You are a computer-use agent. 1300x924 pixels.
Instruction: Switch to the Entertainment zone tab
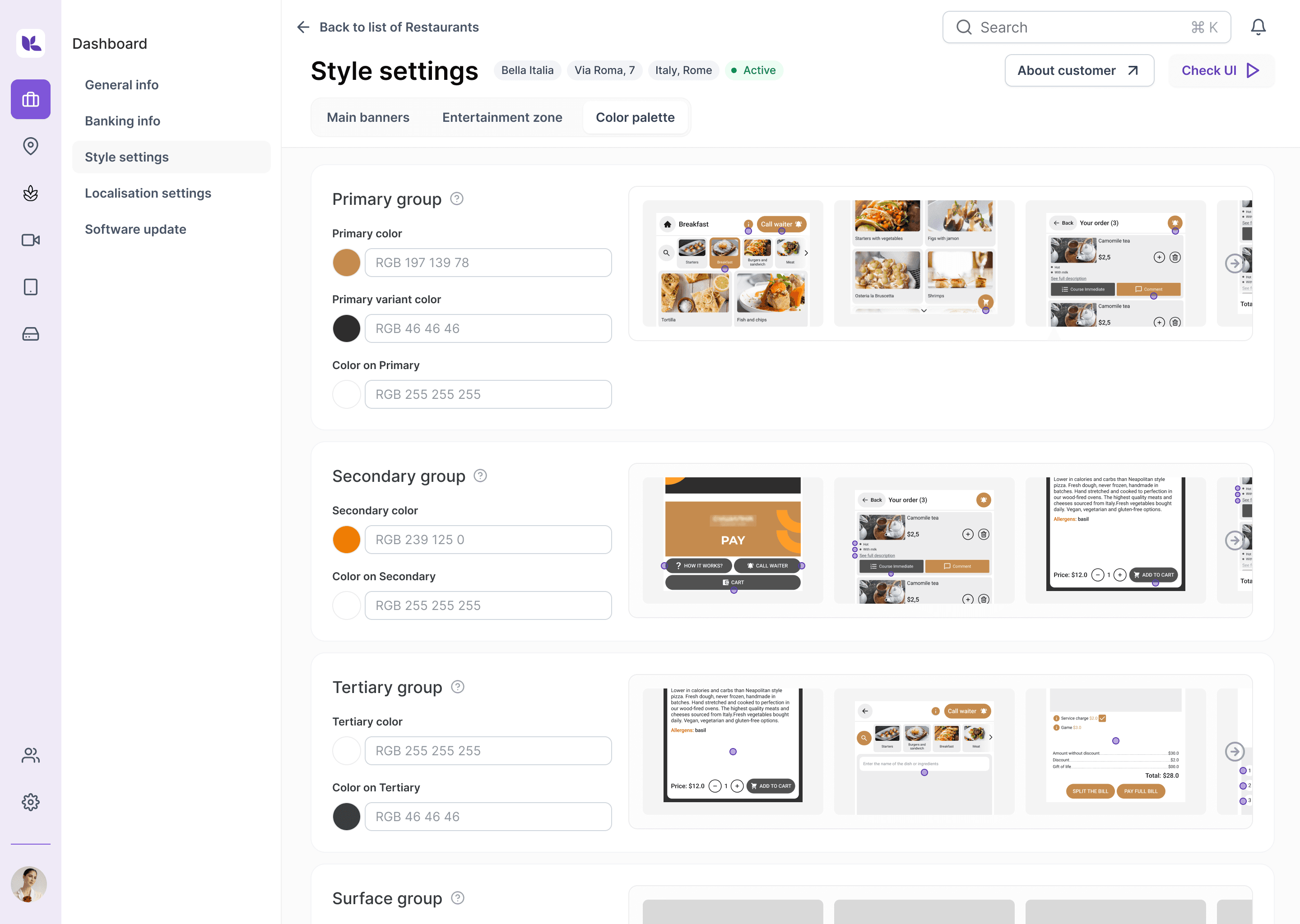(502, 117)
